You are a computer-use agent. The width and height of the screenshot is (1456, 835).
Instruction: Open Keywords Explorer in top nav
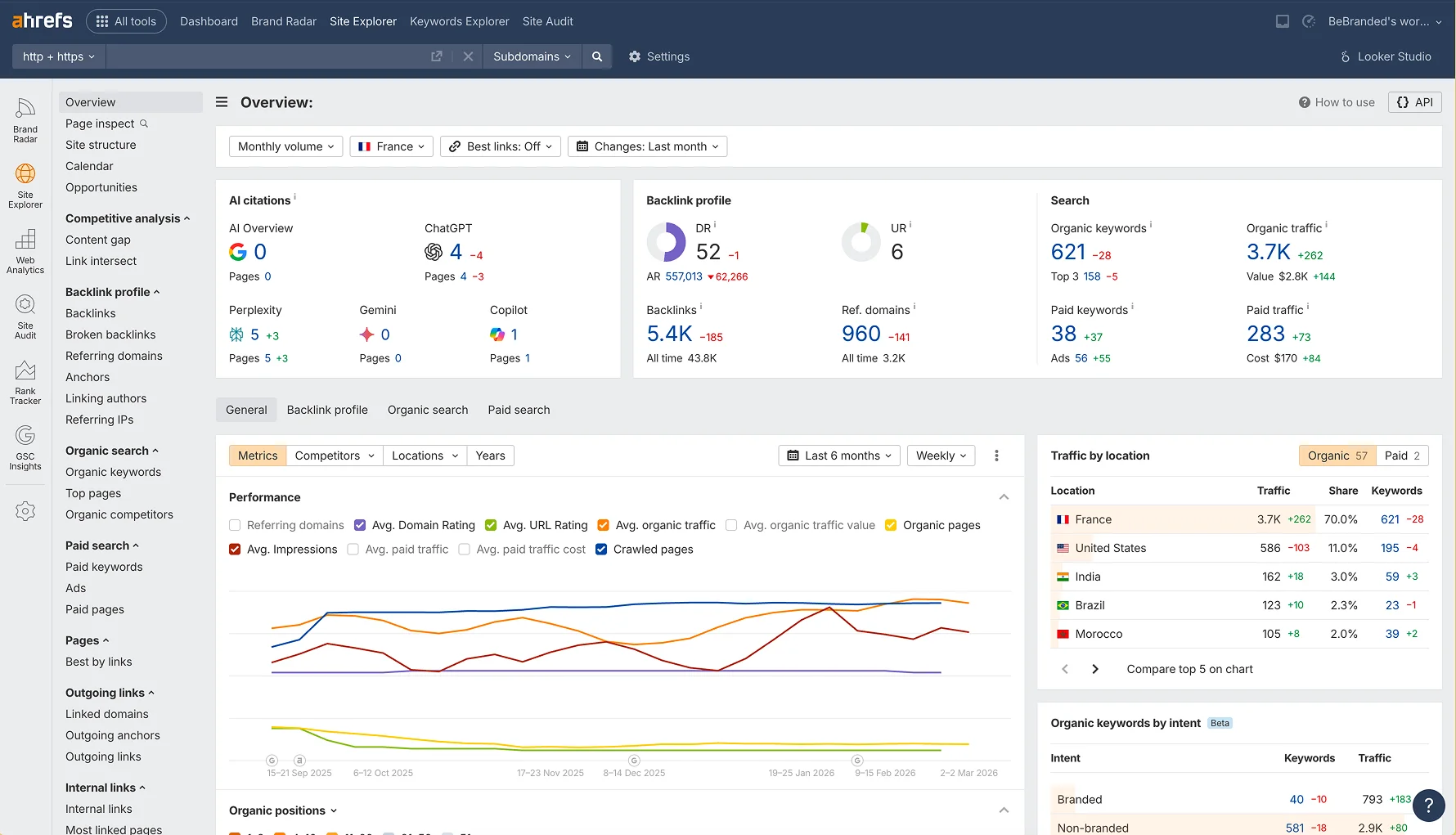click(460, 21)
